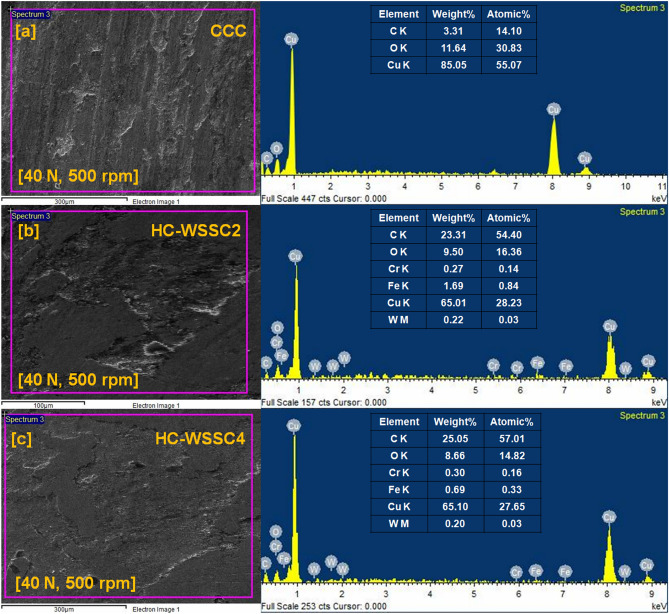This screenshot has height=614, width=669.
Task: Click the HC-WSSC4 micrograph label
Action: pyautogui.click(x=200, y=438)
